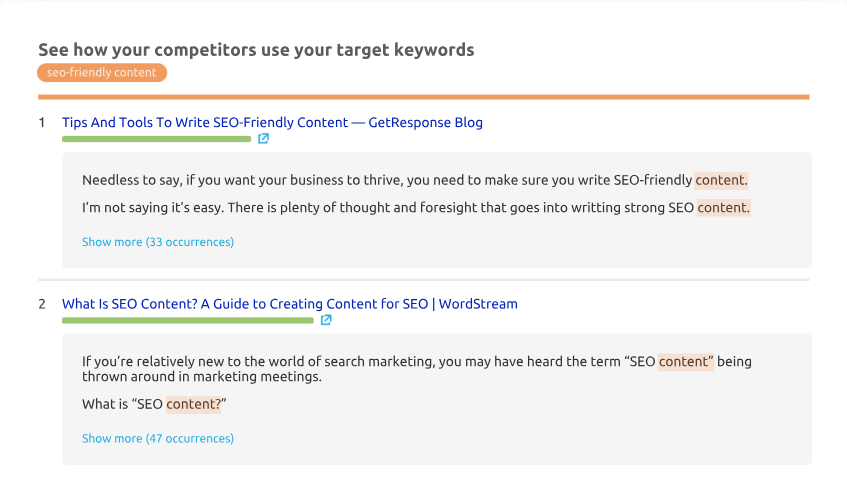
Task: Click the orange divider line below keyword tag
Action: click(x=423, y=97)
